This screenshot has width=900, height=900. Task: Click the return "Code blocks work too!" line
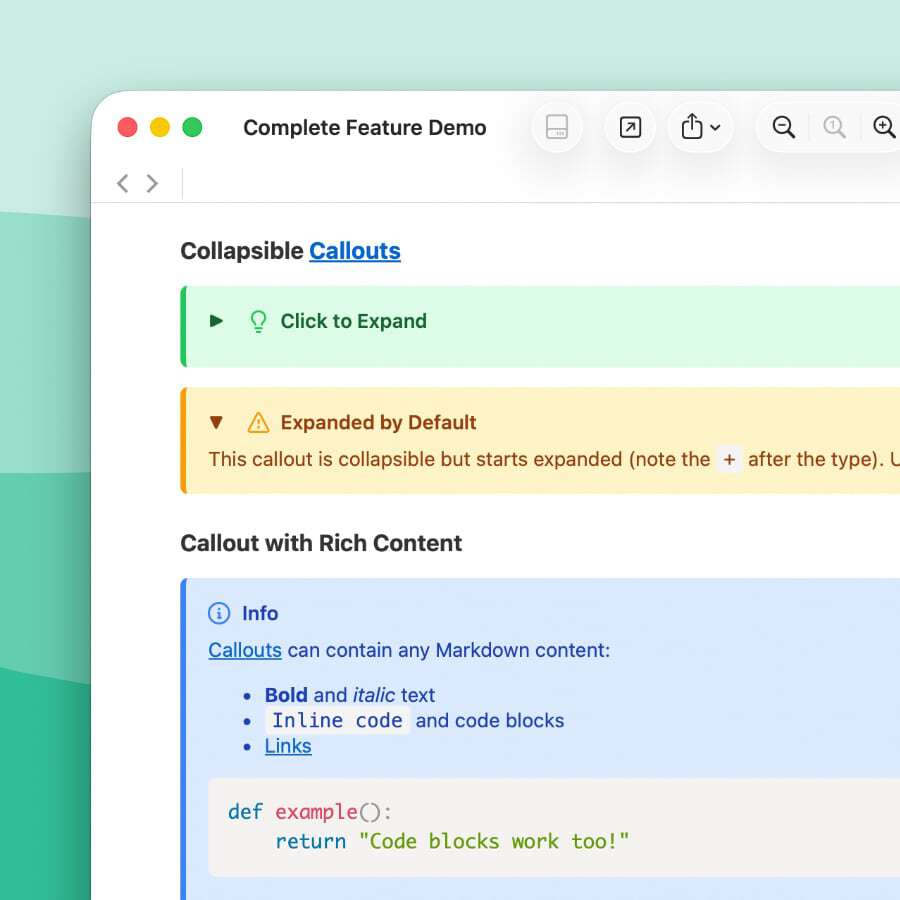coord(452,841)
